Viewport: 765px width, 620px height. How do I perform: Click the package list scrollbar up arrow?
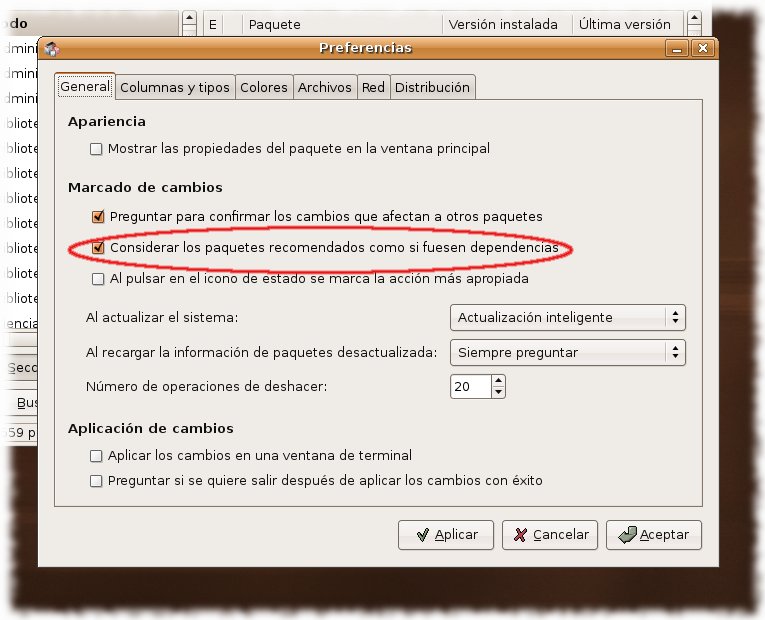point(694,20)
